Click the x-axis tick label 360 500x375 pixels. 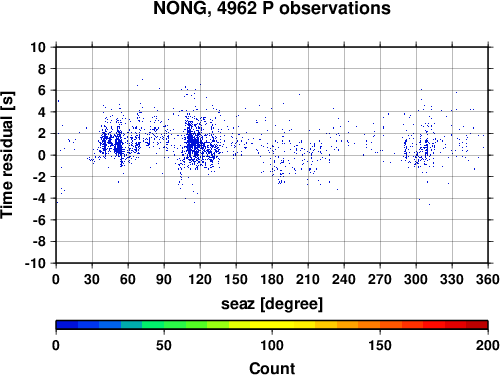tap(488, 279)
